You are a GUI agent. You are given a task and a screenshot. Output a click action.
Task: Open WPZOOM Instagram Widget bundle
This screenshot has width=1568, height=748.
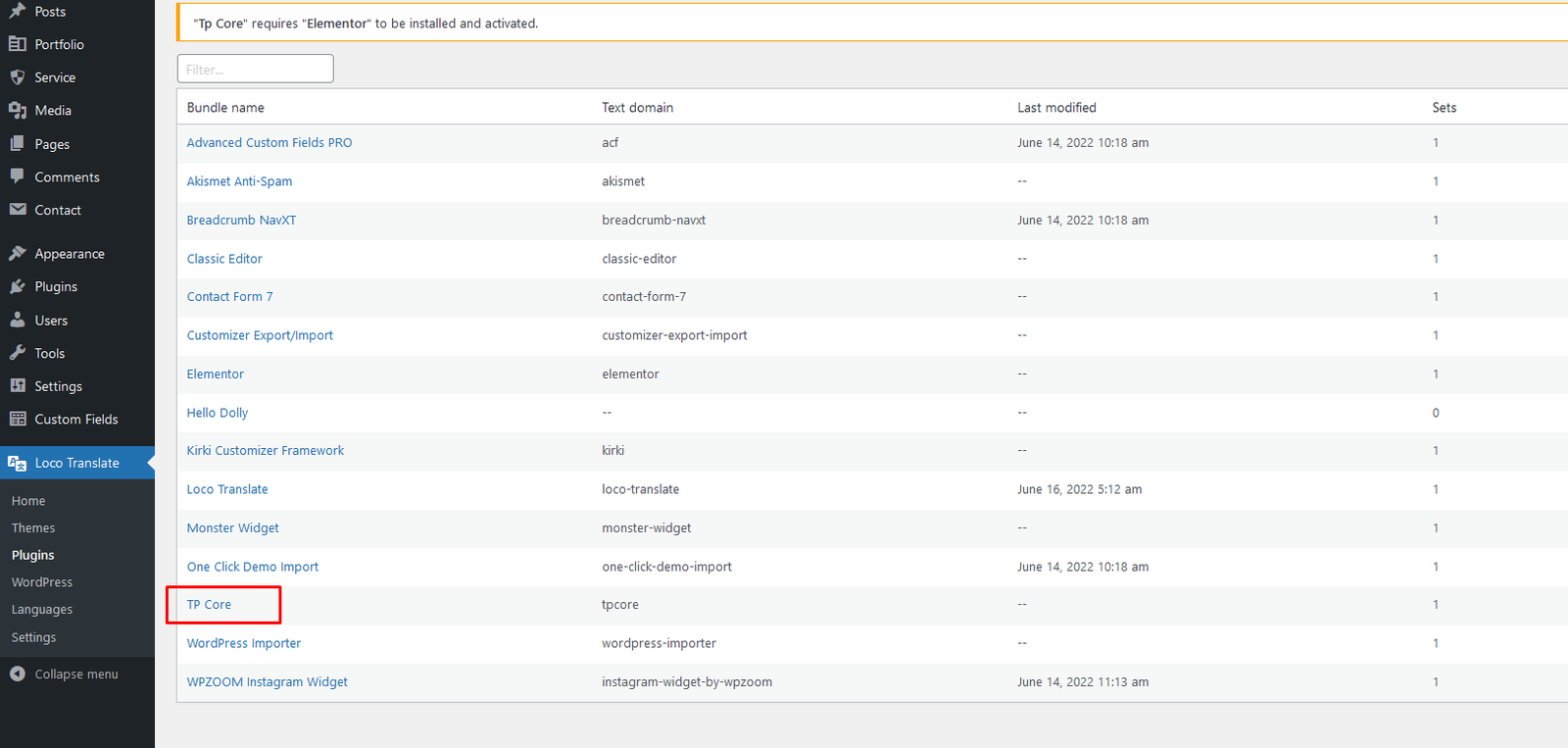click(x=268, y=682)
